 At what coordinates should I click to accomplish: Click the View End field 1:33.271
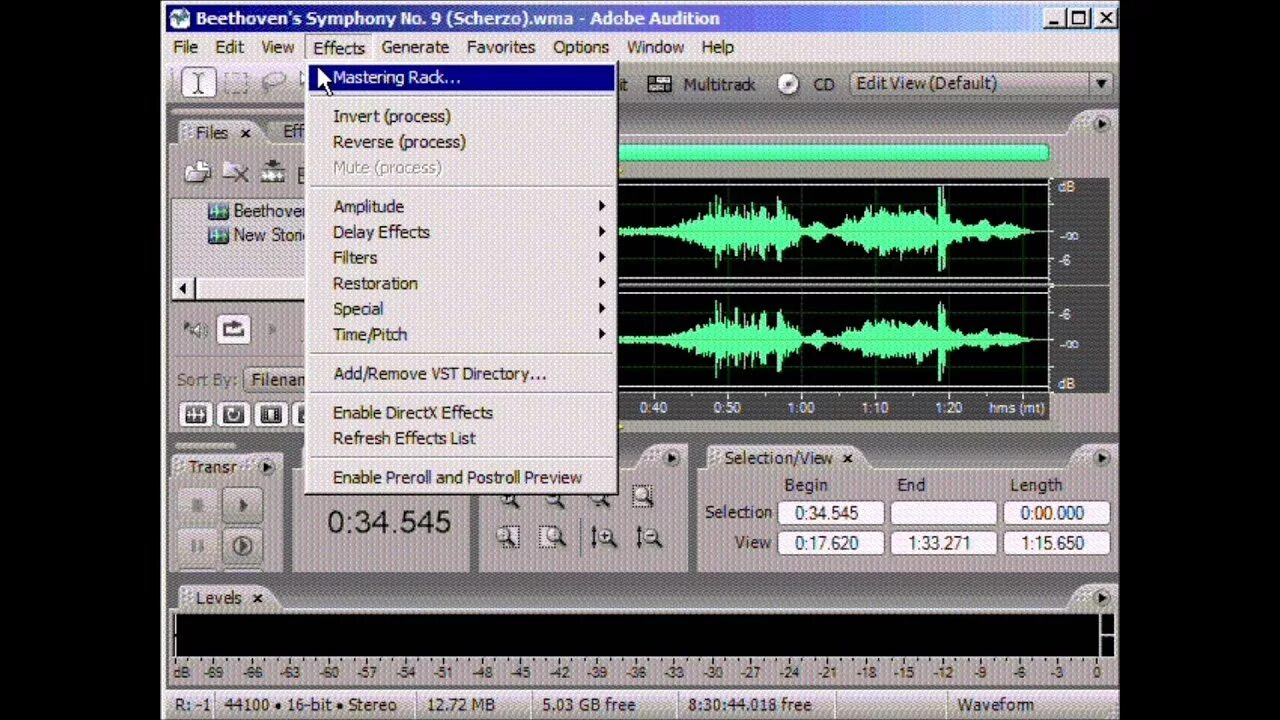point(943,543)
